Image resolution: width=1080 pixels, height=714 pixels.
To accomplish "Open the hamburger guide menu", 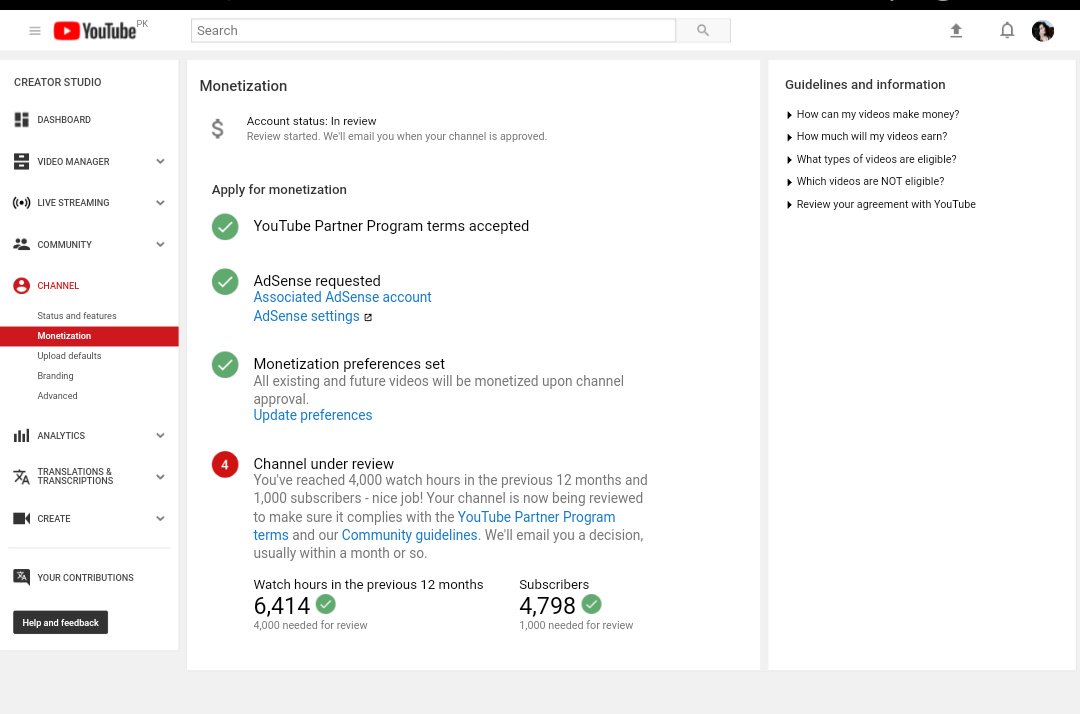I will (x=34, y=31).
